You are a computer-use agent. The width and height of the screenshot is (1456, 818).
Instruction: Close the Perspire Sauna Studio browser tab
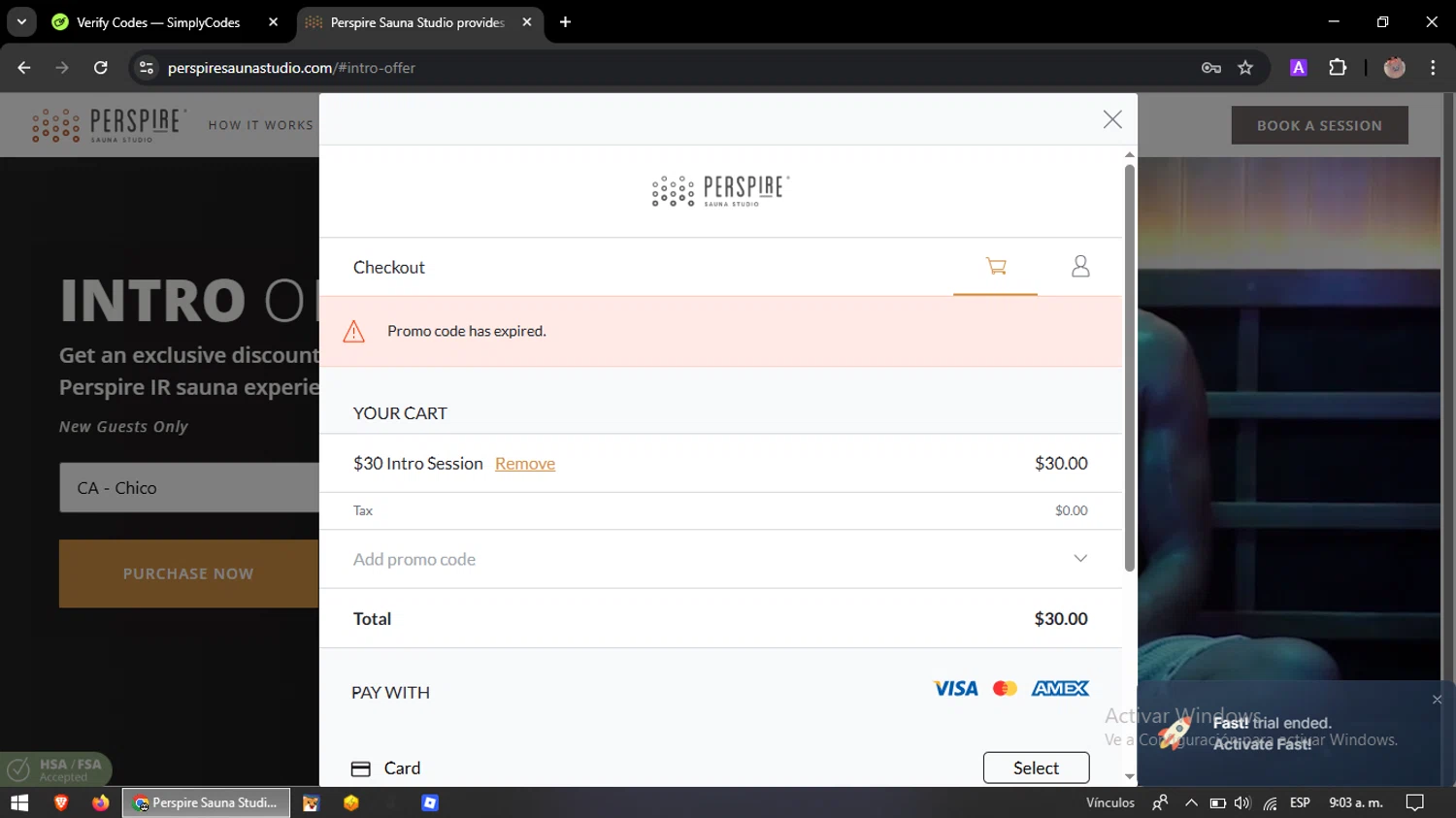(526, 22)
